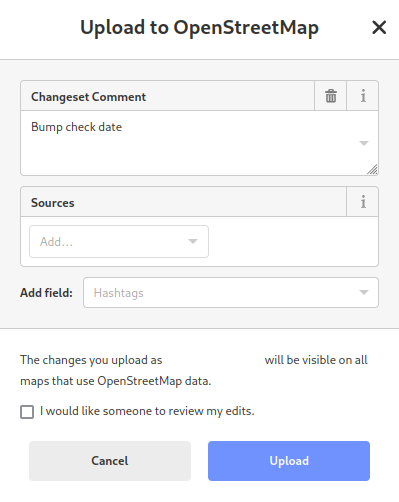Click the Changeset Comment header label
Screen dimensions: 399x502
[88, 97]
